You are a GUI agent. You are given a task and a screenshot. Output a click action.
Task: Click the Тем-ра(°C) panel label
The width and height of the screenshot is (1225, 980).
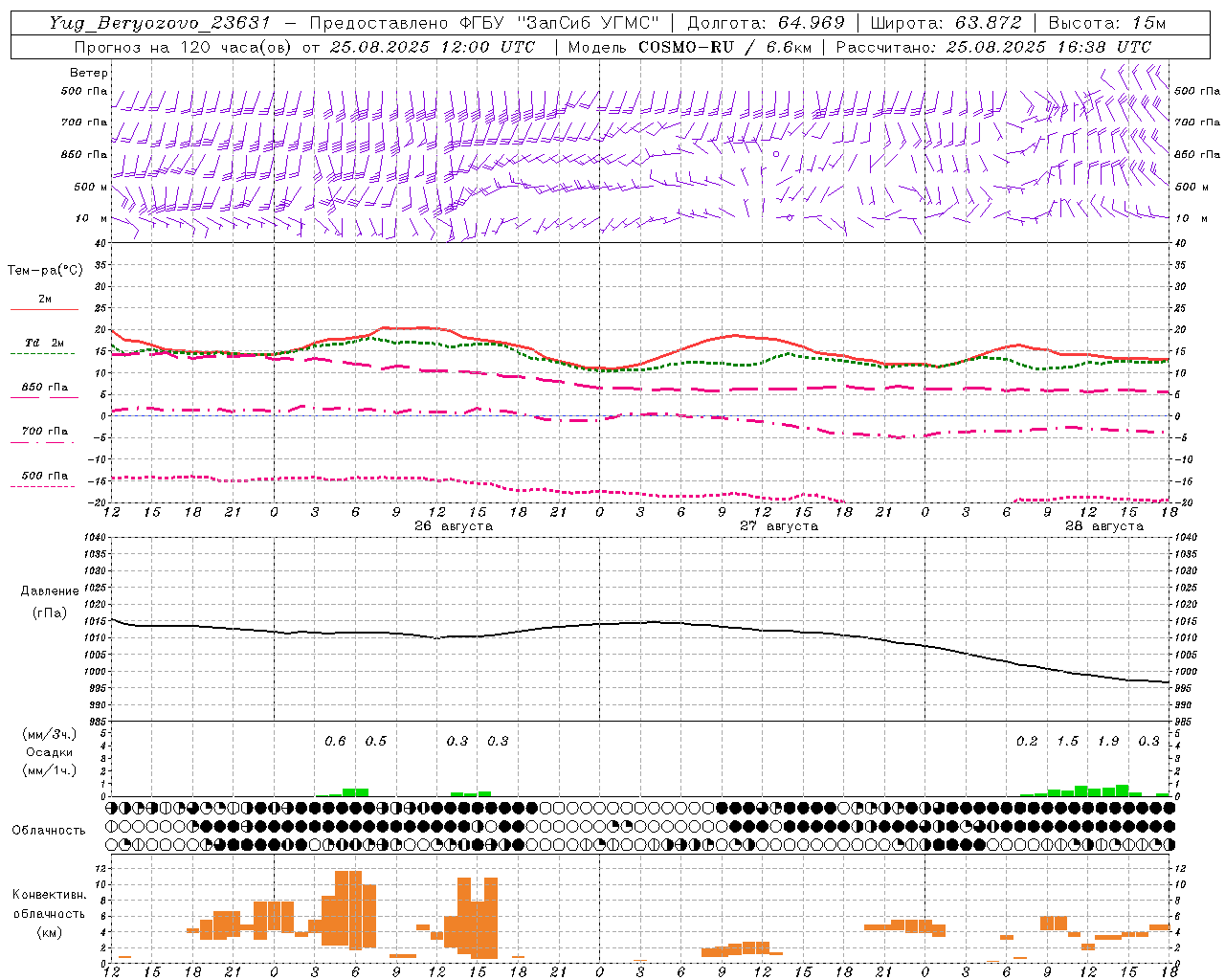coord(45,271)
